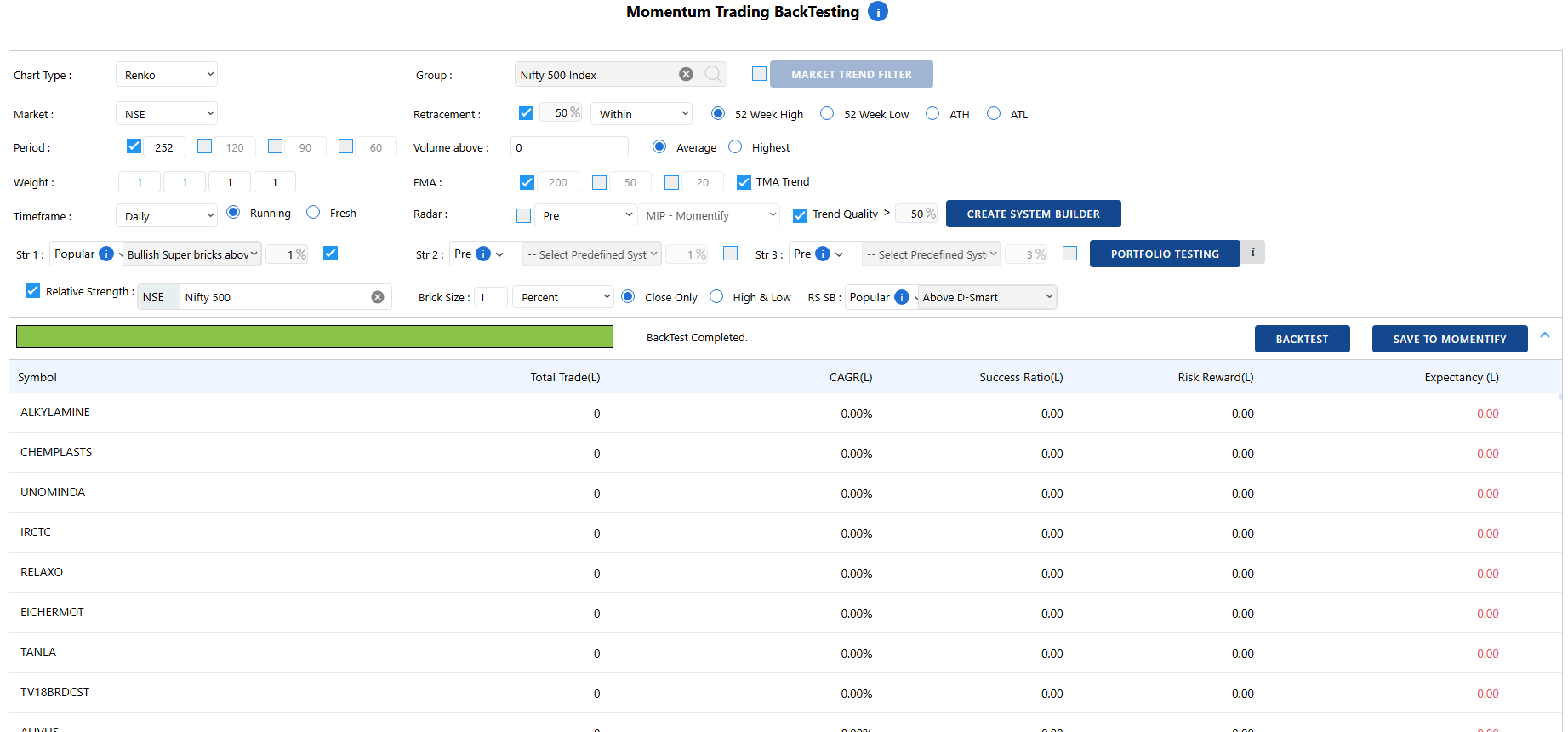Enable the Market Trend Filter checkbox
1568x732 pixels.
[x=760, y=74]
